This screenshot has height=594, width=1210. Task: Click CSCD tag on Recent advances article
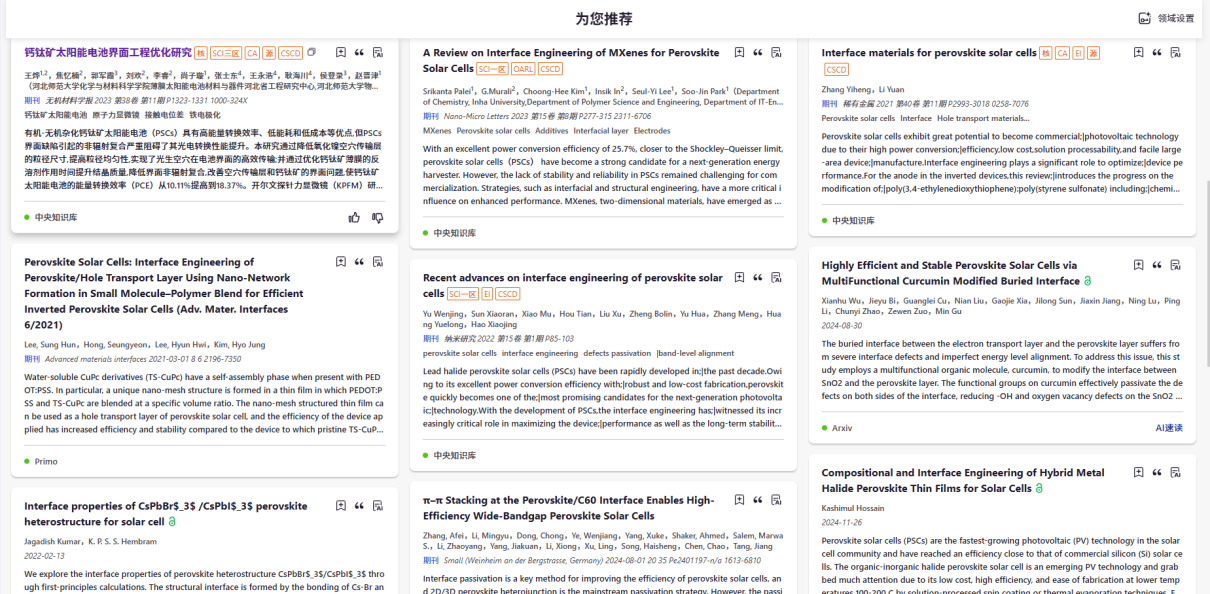[x=508, y=294]
